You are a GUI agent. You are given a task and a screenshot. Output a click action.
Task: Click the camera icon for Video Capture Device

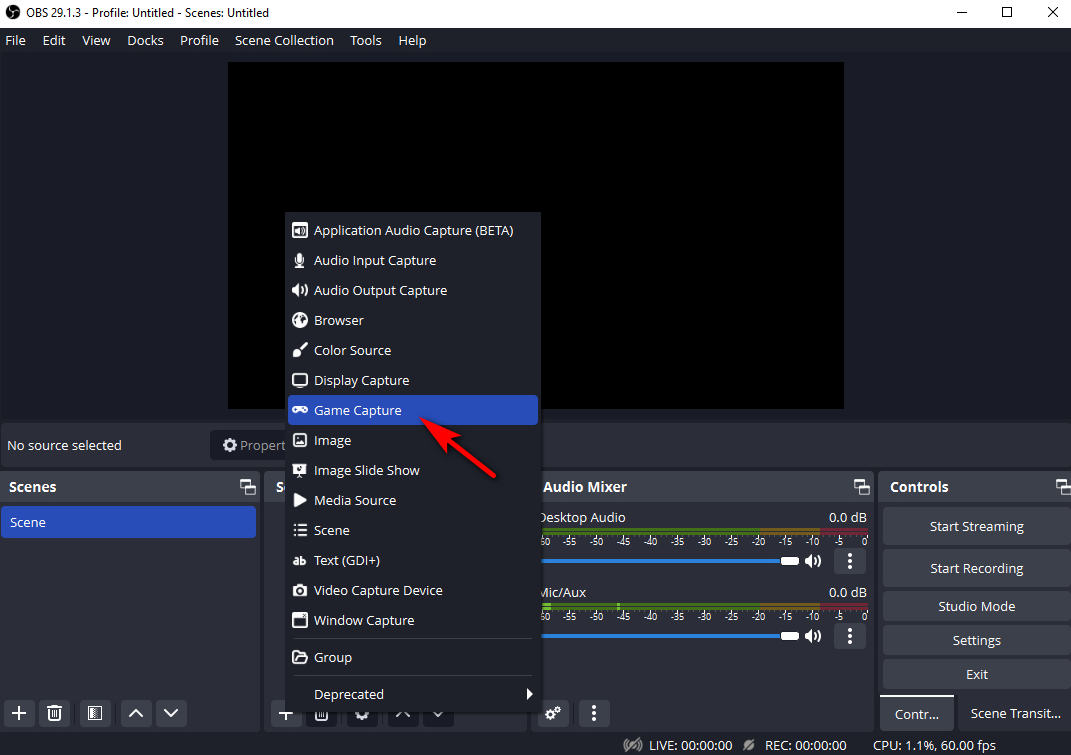click(300, 590)
